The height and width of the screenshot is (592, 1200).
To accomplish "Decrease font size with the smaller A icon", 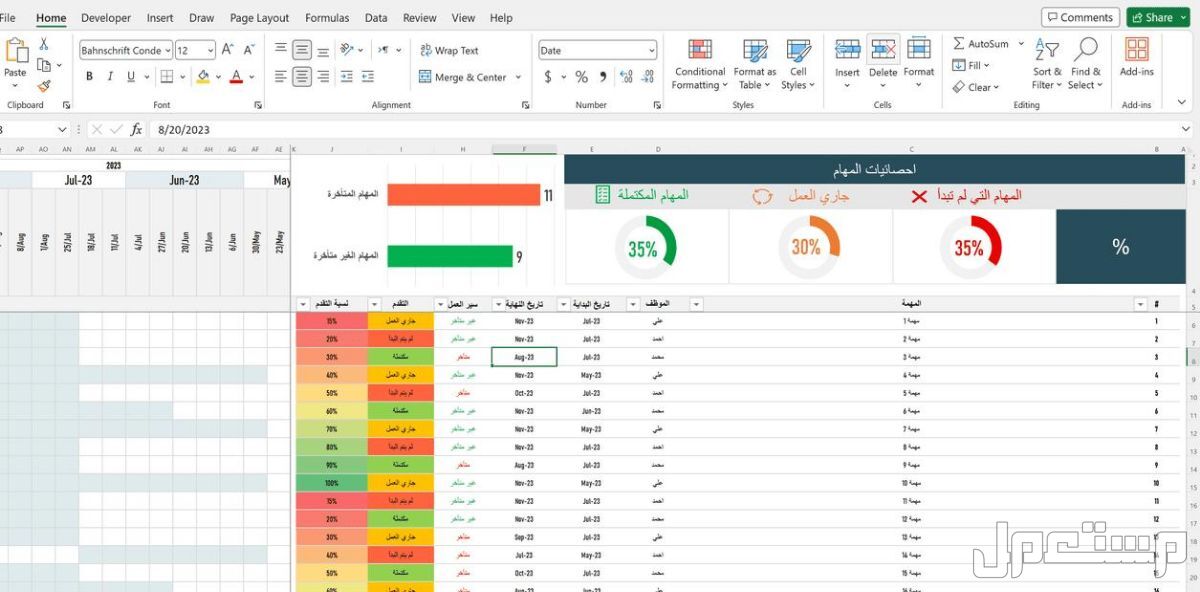I will (x=250, y=50).
